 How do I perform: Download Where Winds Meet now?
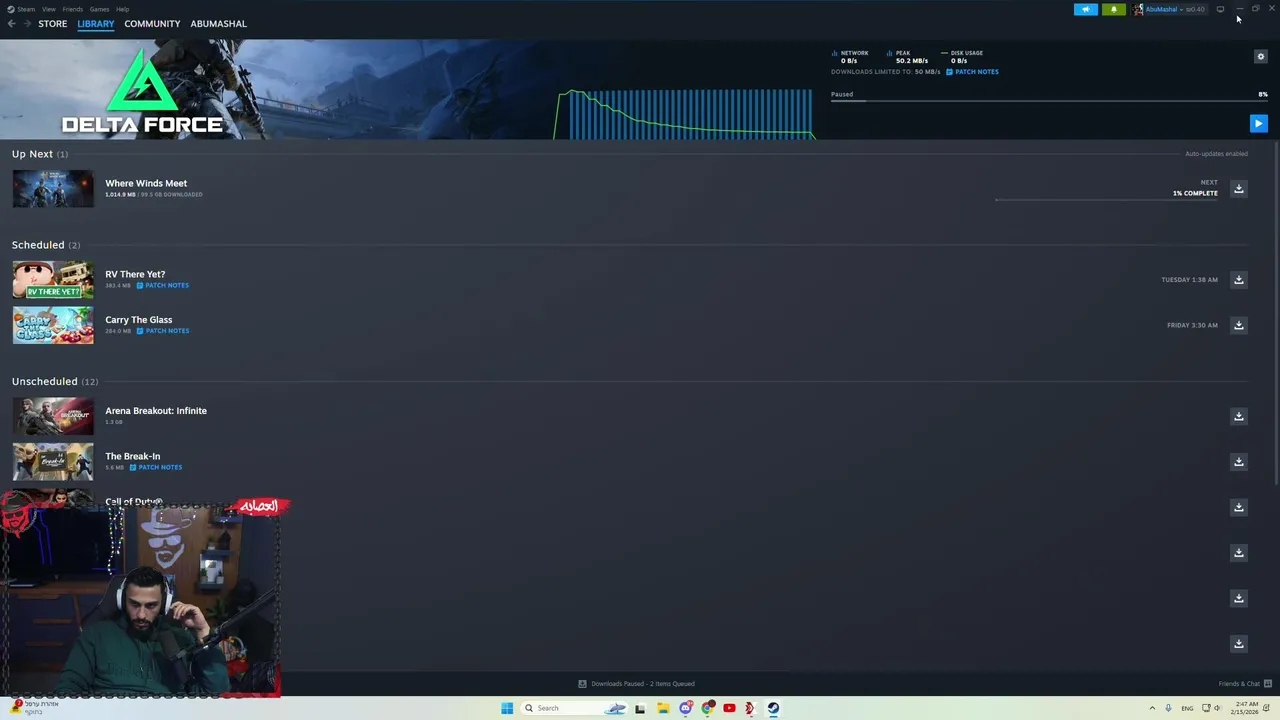(1238, 189)
